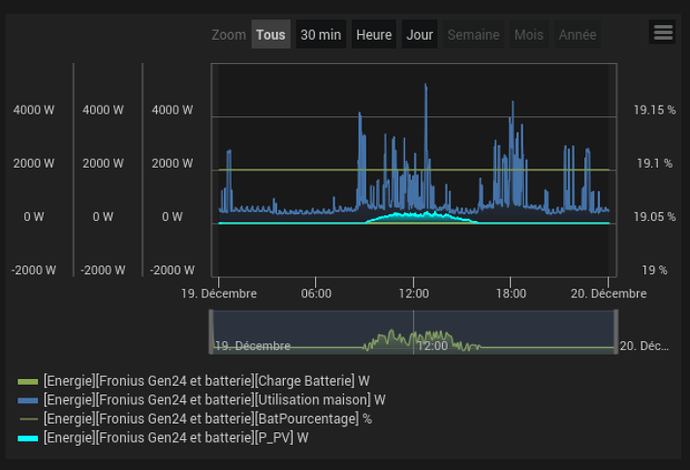Click the left navigator range handle
Image resolution: width=690 pixels, height=470 pixels.
210,331
